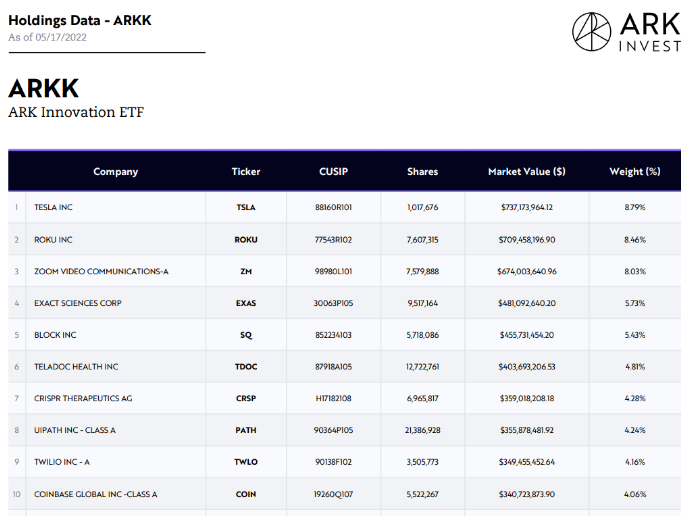Select the TSLA ticker cell
This screenshot has width=689, height=520.
click(x=246, y=207)
